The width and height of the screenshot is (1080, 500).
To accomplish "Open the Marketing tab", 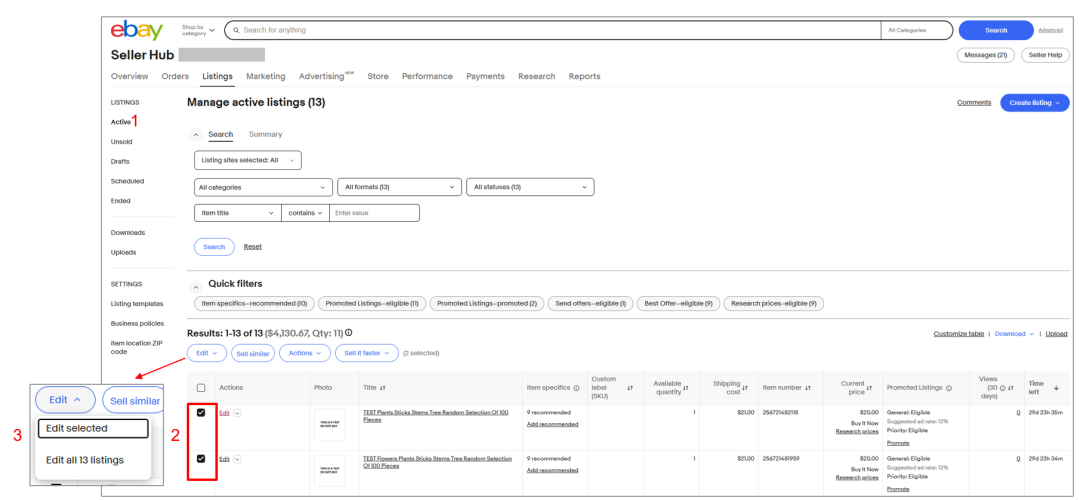I will tap(266, 76).
